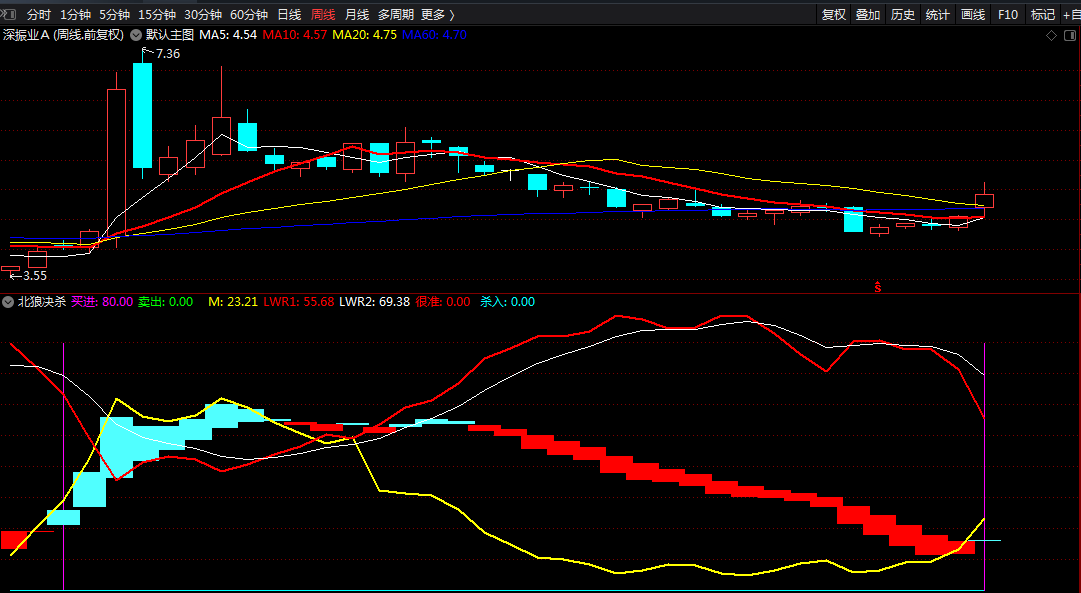This screenshot has height=593, width=1081.
Task: Expand the 更多 periods menu
Action: (438, 14)
